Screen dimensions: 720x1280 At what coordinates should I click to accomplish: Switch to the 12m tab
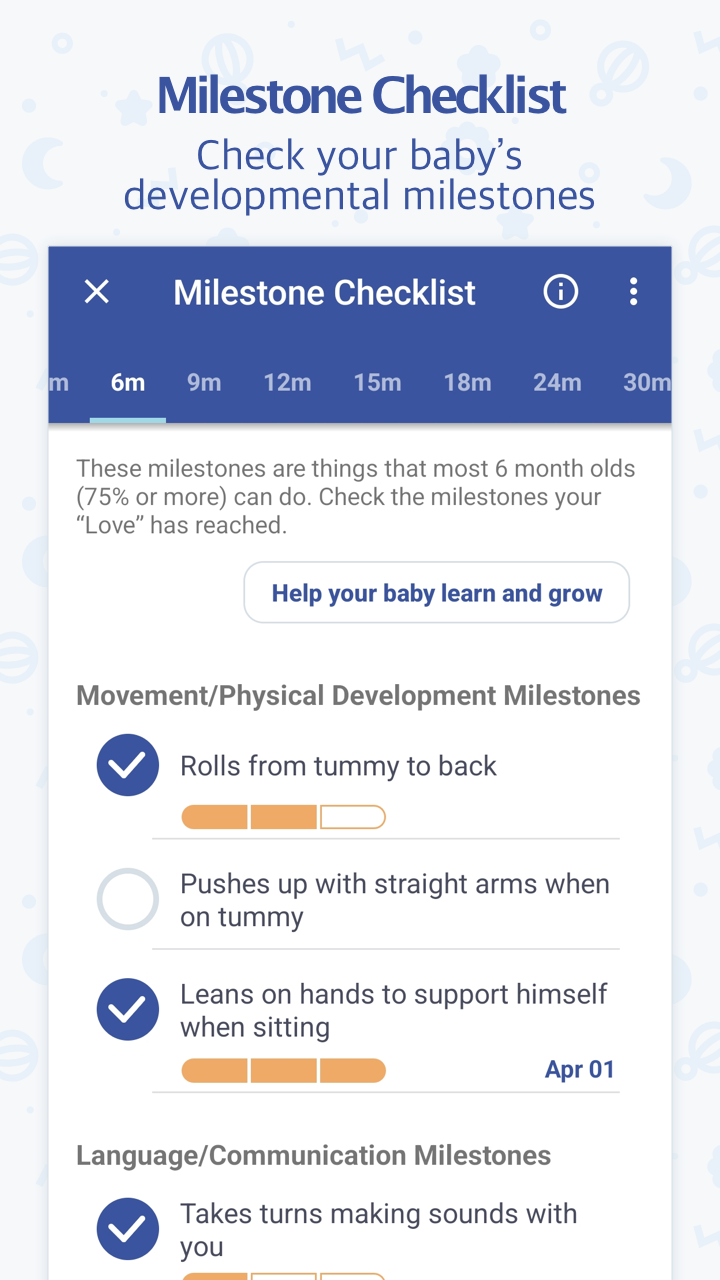point(287,383)
